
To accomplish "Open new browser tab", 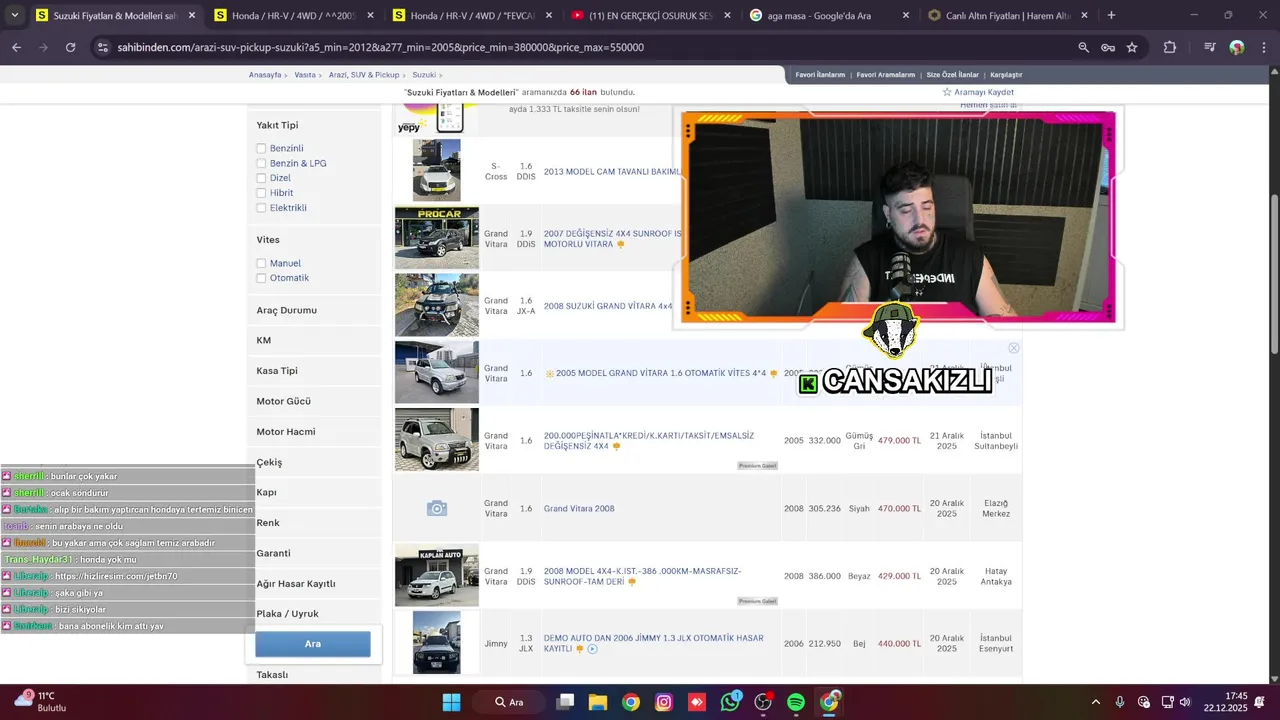I will point(1111,15).
